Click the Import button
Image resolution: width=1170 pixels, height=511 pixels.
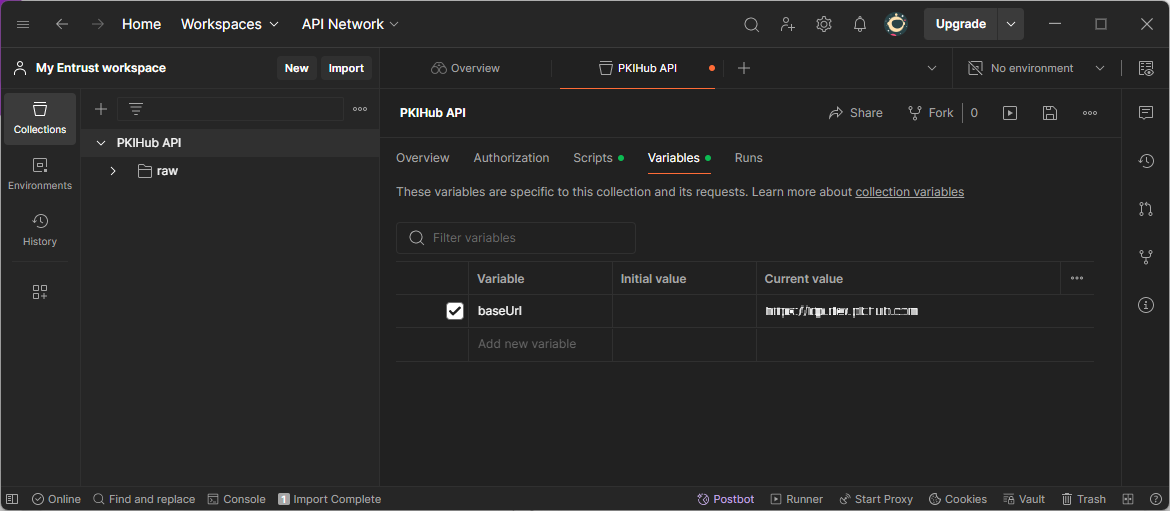(x=346, y=68)
